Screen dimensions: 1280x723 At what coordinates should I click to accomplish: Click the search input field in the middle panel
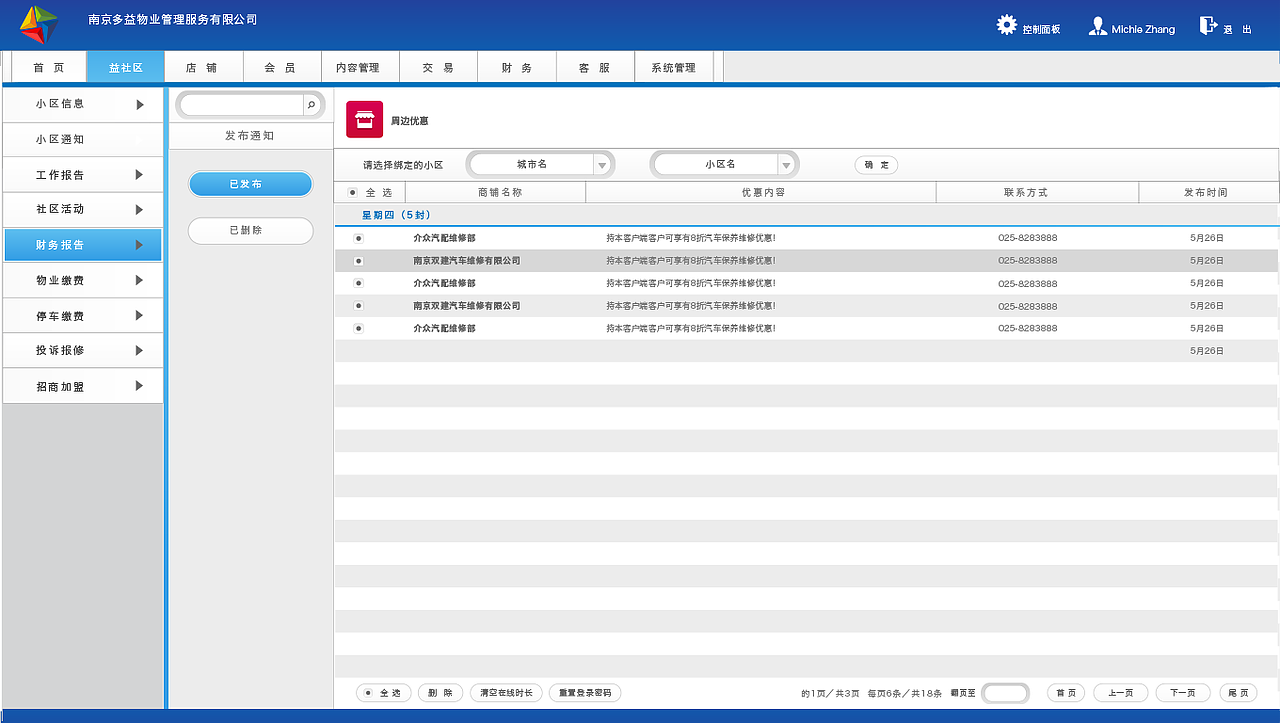[x=241, y=104]
